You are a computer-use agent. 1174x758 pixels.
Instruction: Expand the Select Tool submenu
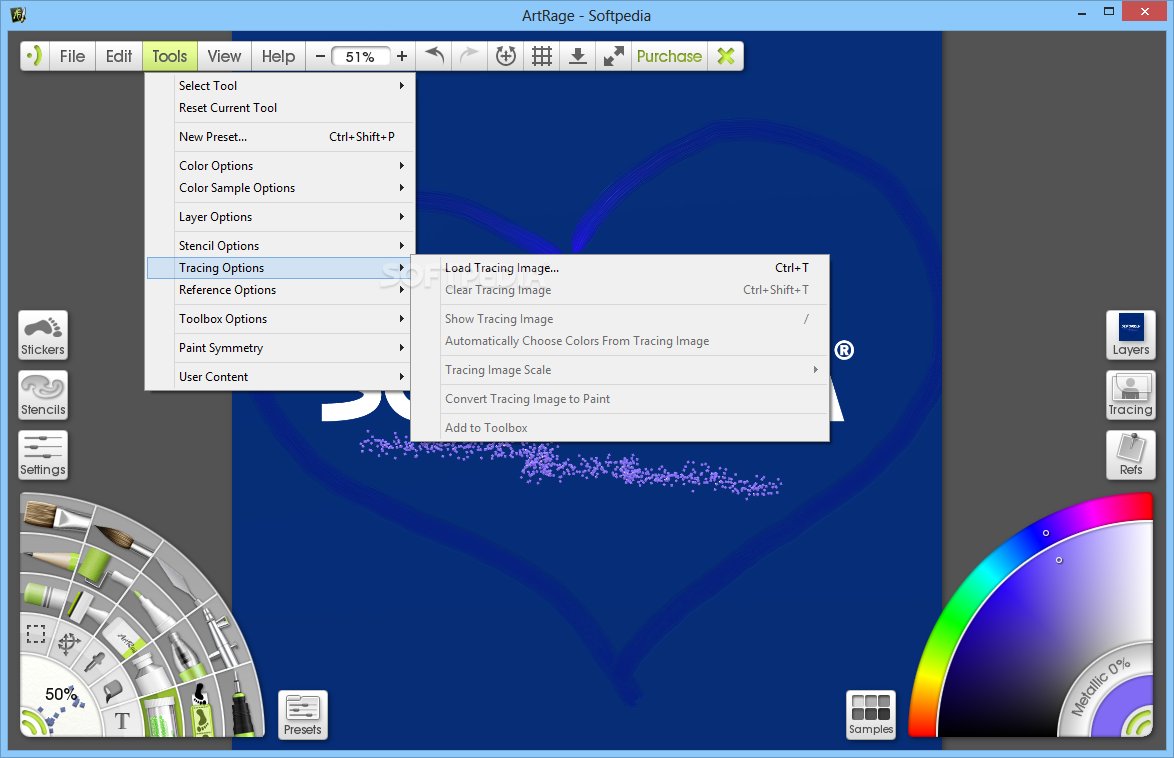(x=280, y=85)
